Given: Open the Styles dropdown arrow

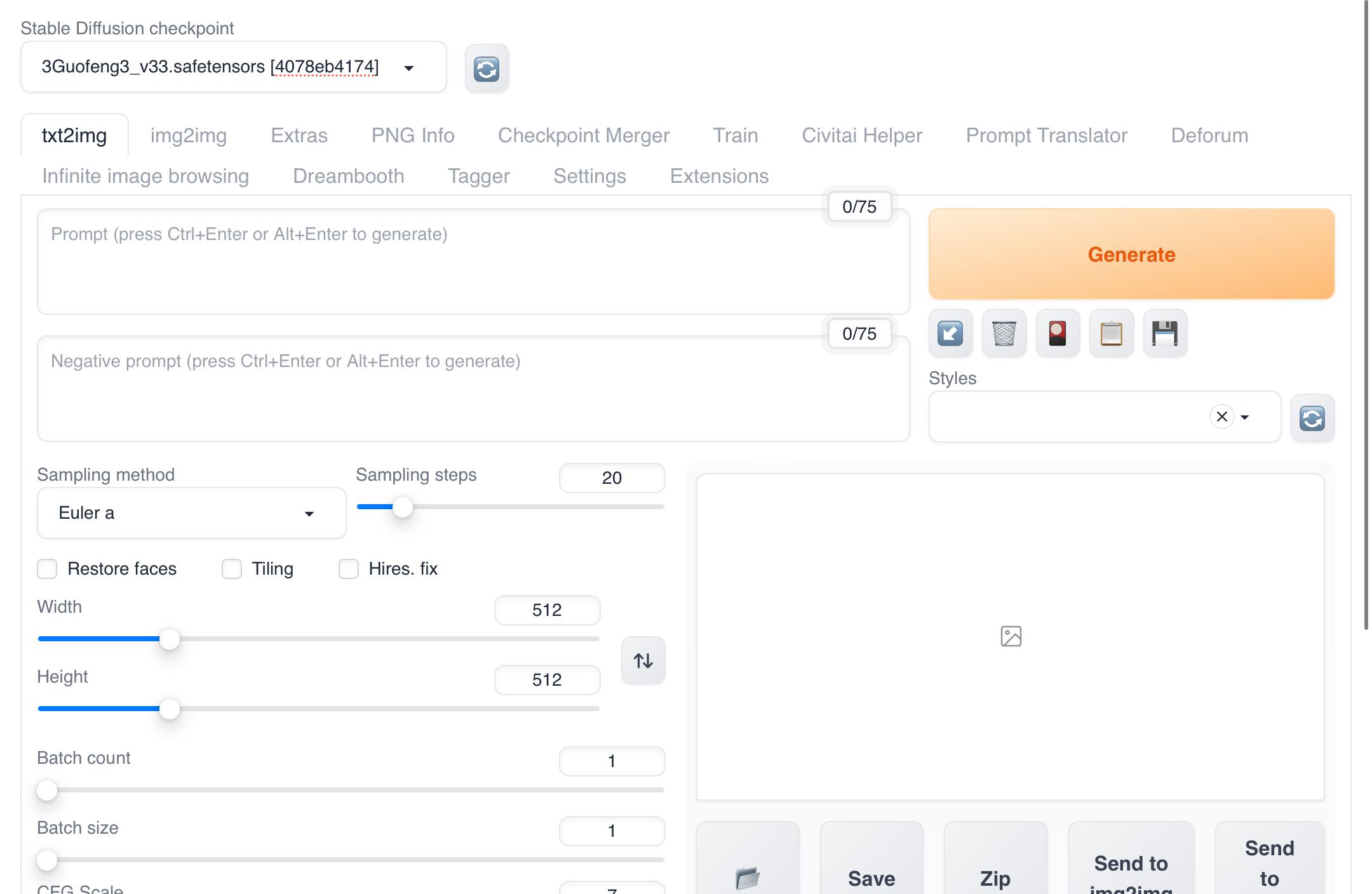Looking at the screenshot, I should 1245,417.
